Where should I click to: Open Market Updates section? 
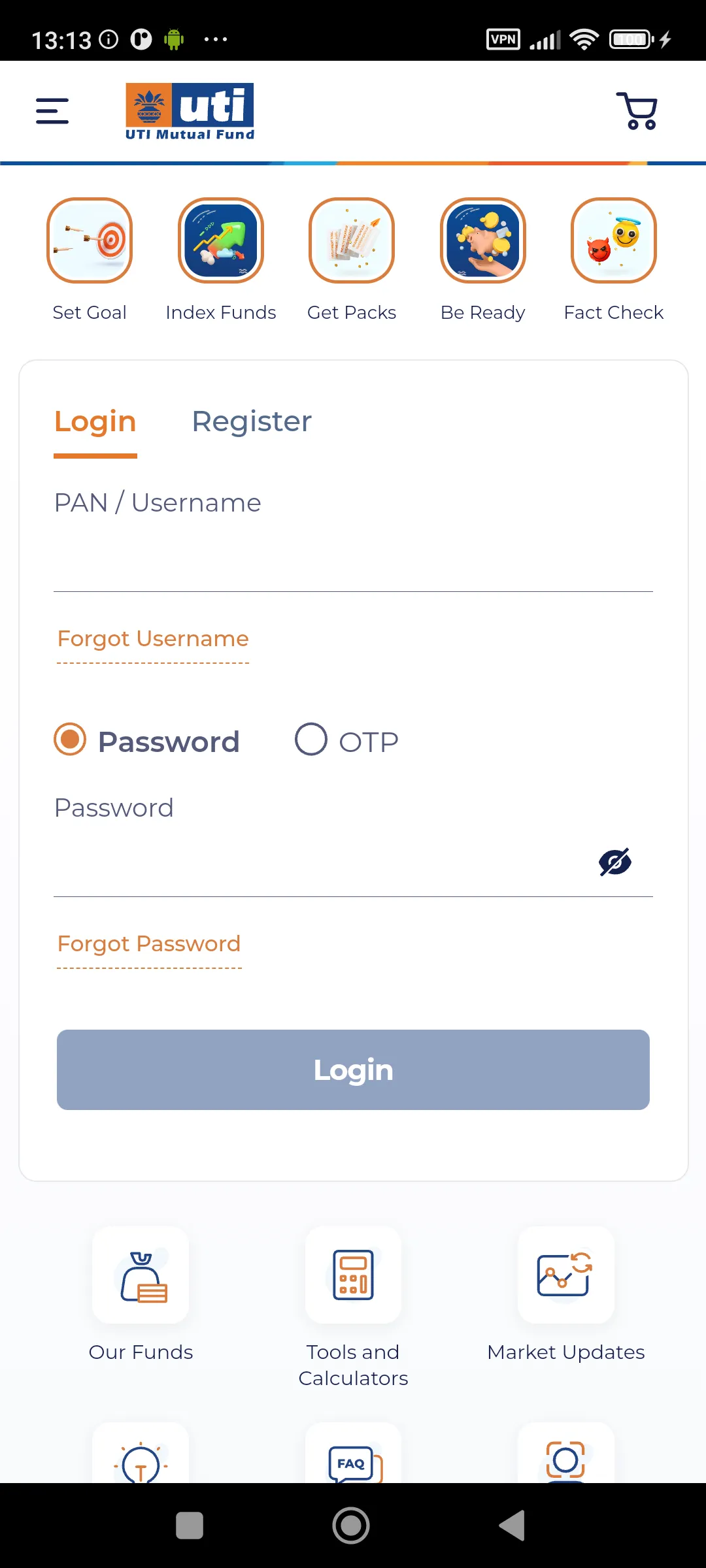(x=565, y=1275)
